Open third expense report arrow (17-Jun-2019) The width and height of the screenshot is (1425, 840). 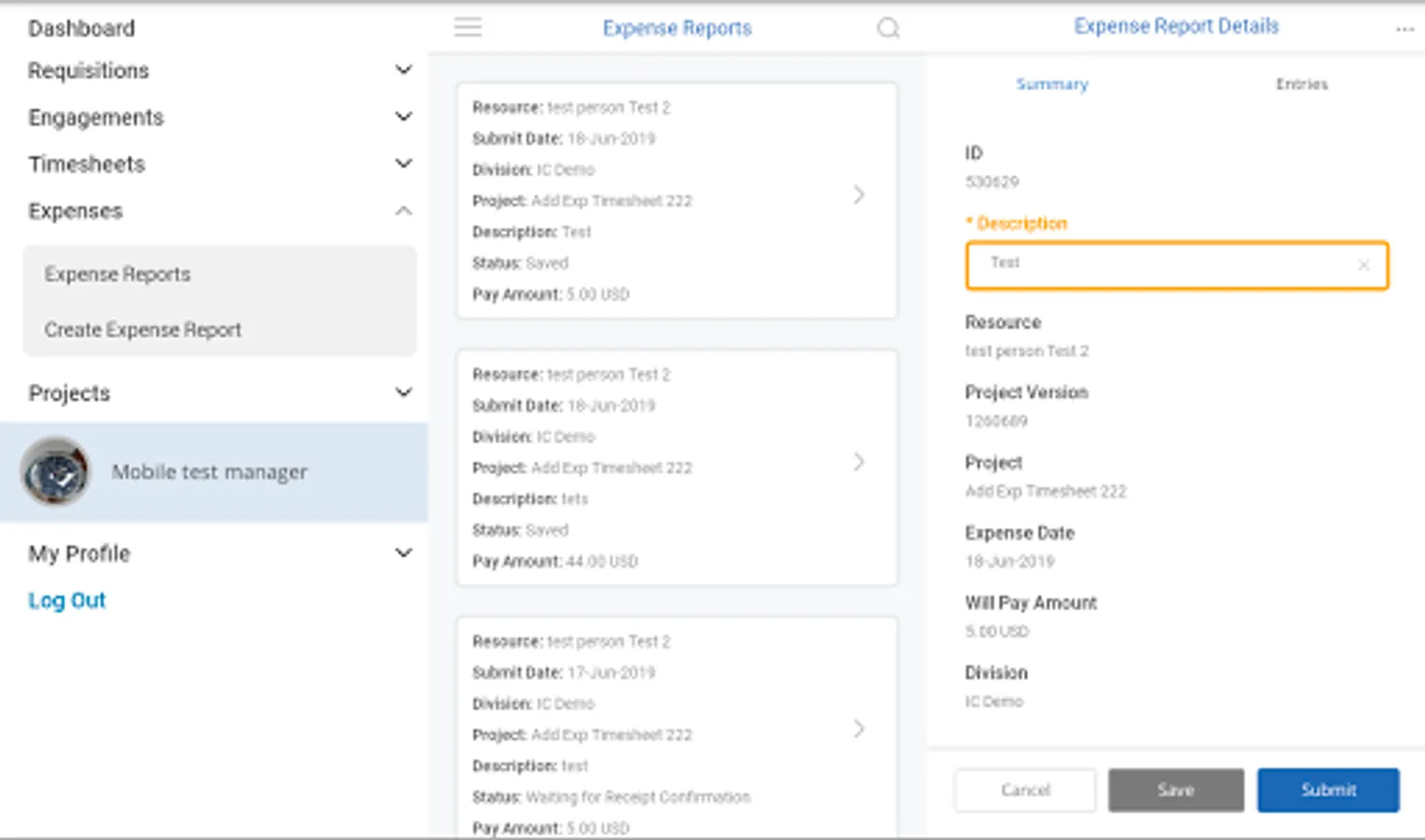859,729
